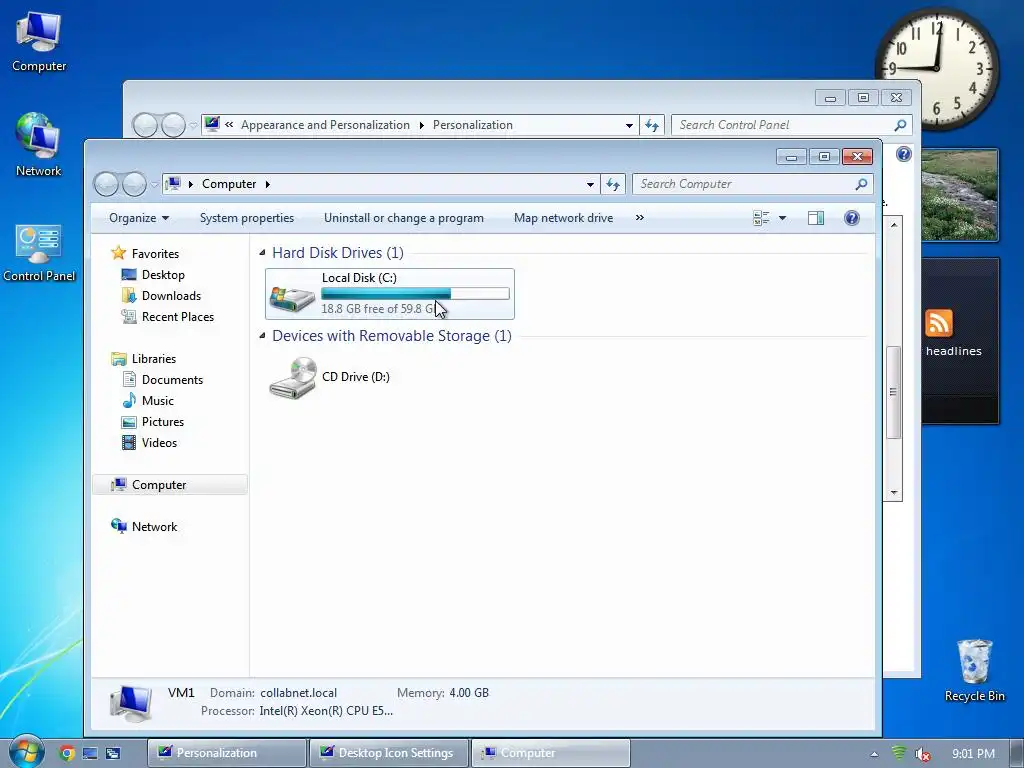Open the Recycle Bin desktop icon
The height and width of the screenshot is (768, 1024).
974,670
